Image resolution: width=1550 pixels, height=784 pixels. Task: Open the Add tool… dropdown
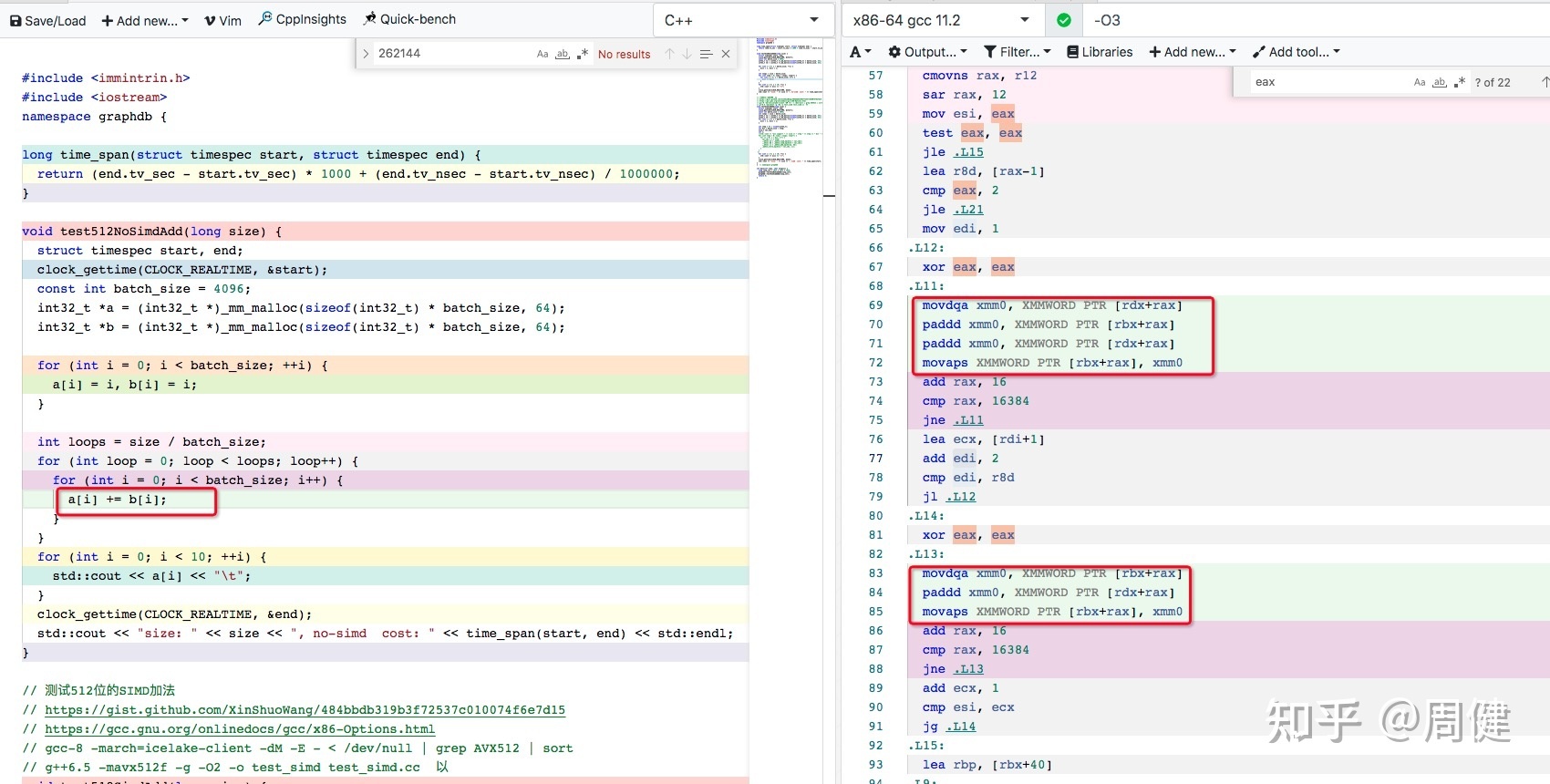(x=1297, y=52)
